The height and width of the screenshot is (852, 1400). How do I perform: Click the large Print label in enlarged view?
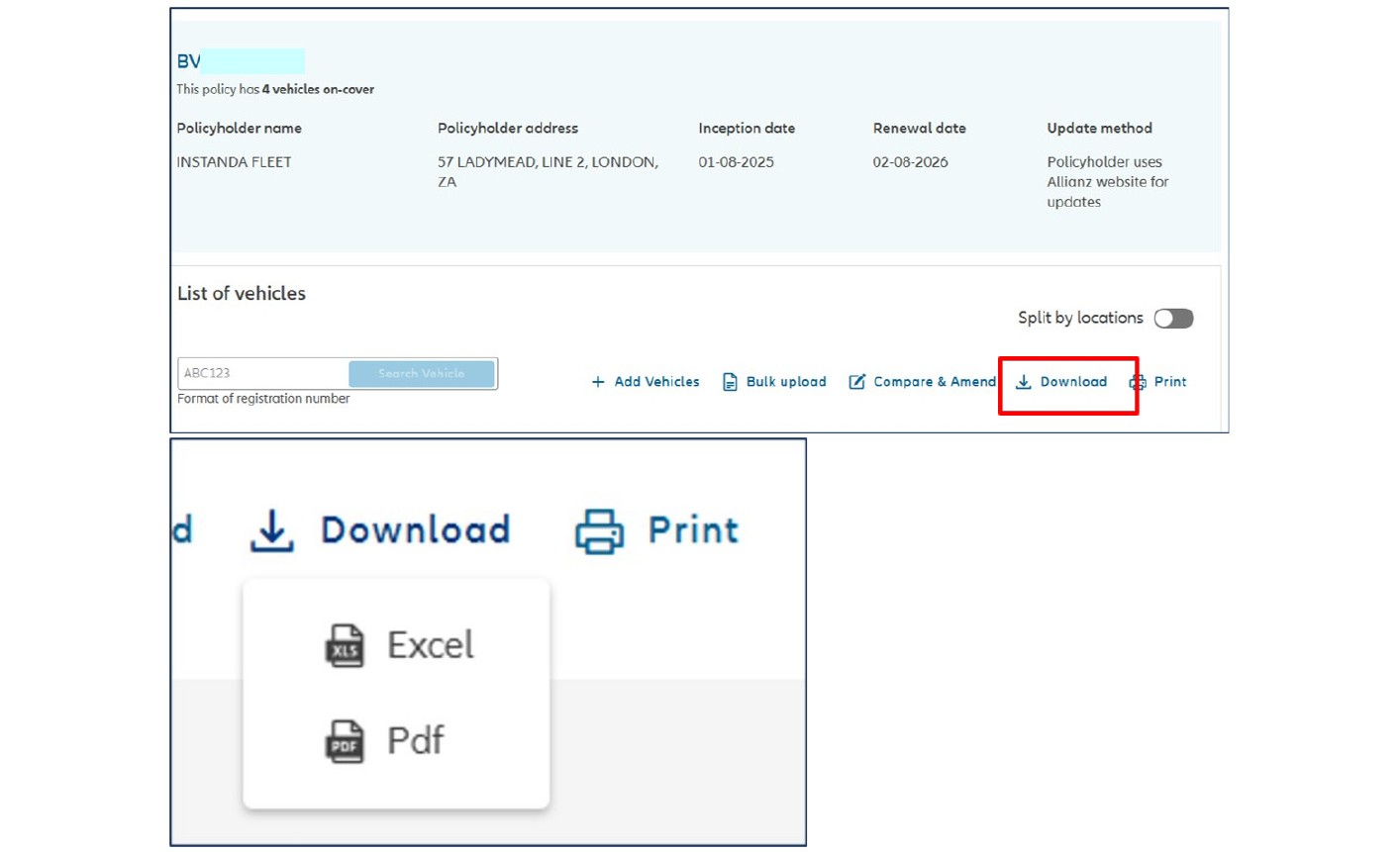[x=693, y=530]
